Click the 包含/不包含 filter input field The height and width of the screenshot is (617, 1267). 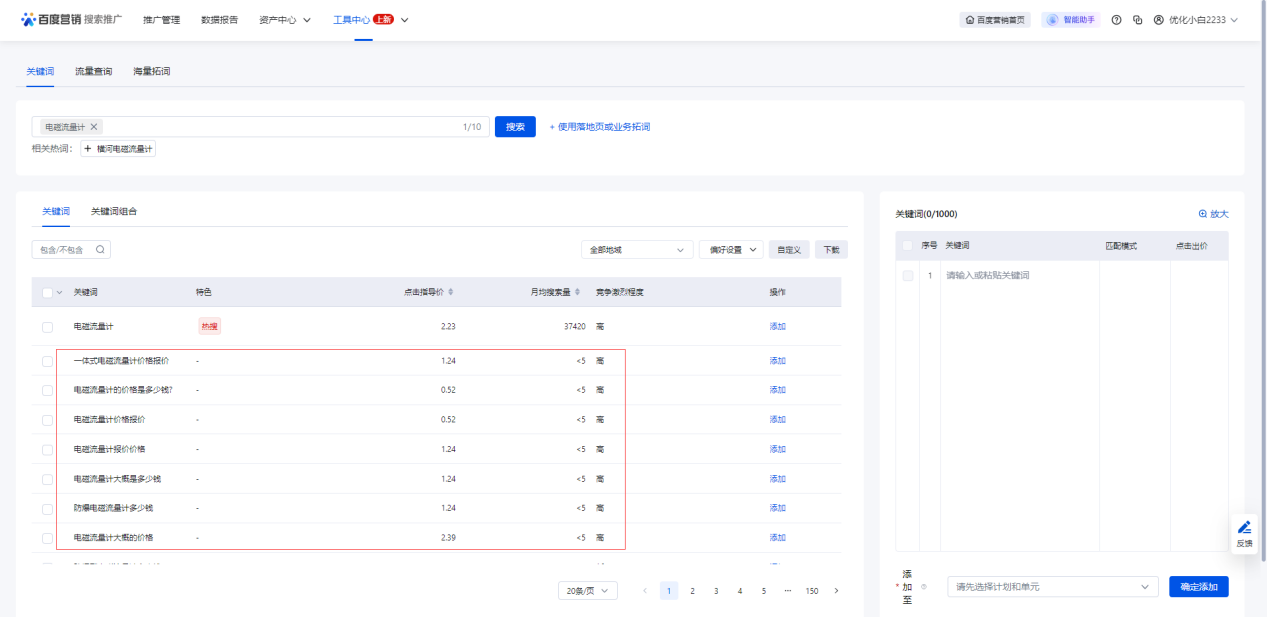coord(71,249)
